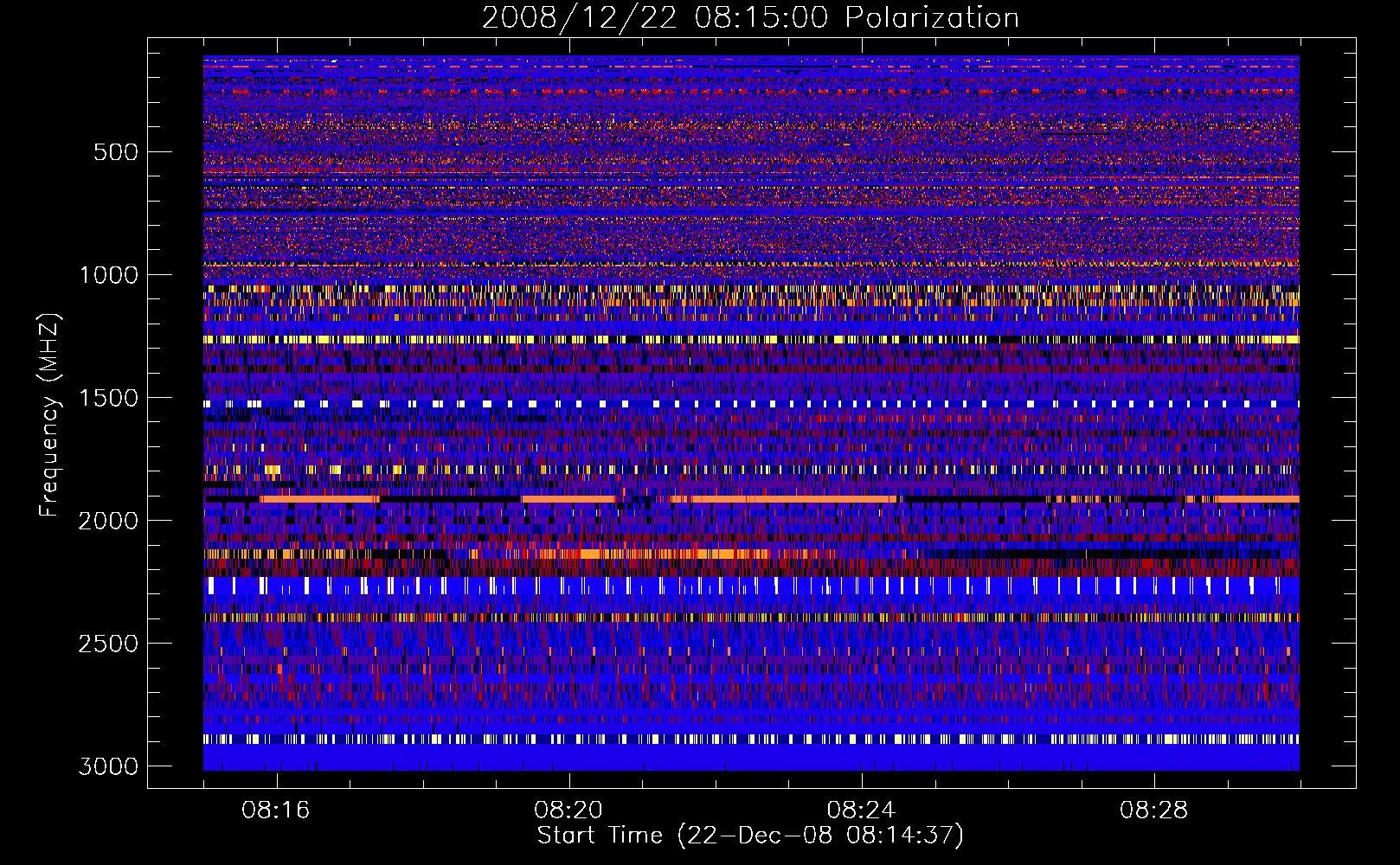Viewport: 1400px width, 865px height.
Task: Click the 1000 frequency tick label
Action: [x=108, y=275]
